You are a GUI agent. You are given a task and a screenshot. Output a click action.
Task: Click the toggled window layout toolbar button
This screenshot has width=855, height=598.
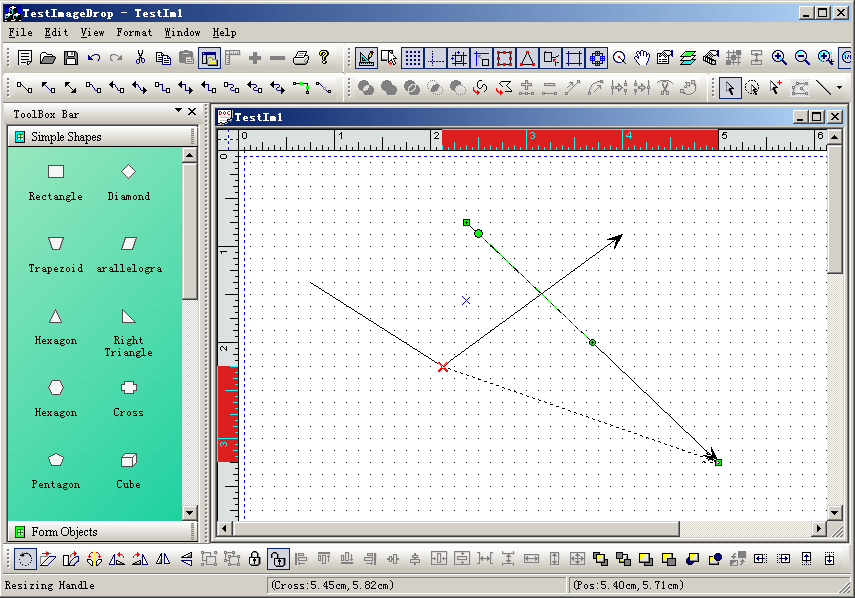point(209,58)
